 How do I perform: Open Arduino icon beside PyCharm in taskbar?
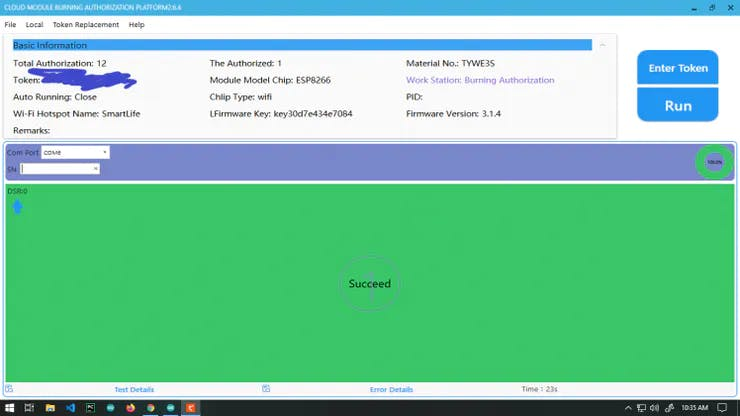pos(110,408)
